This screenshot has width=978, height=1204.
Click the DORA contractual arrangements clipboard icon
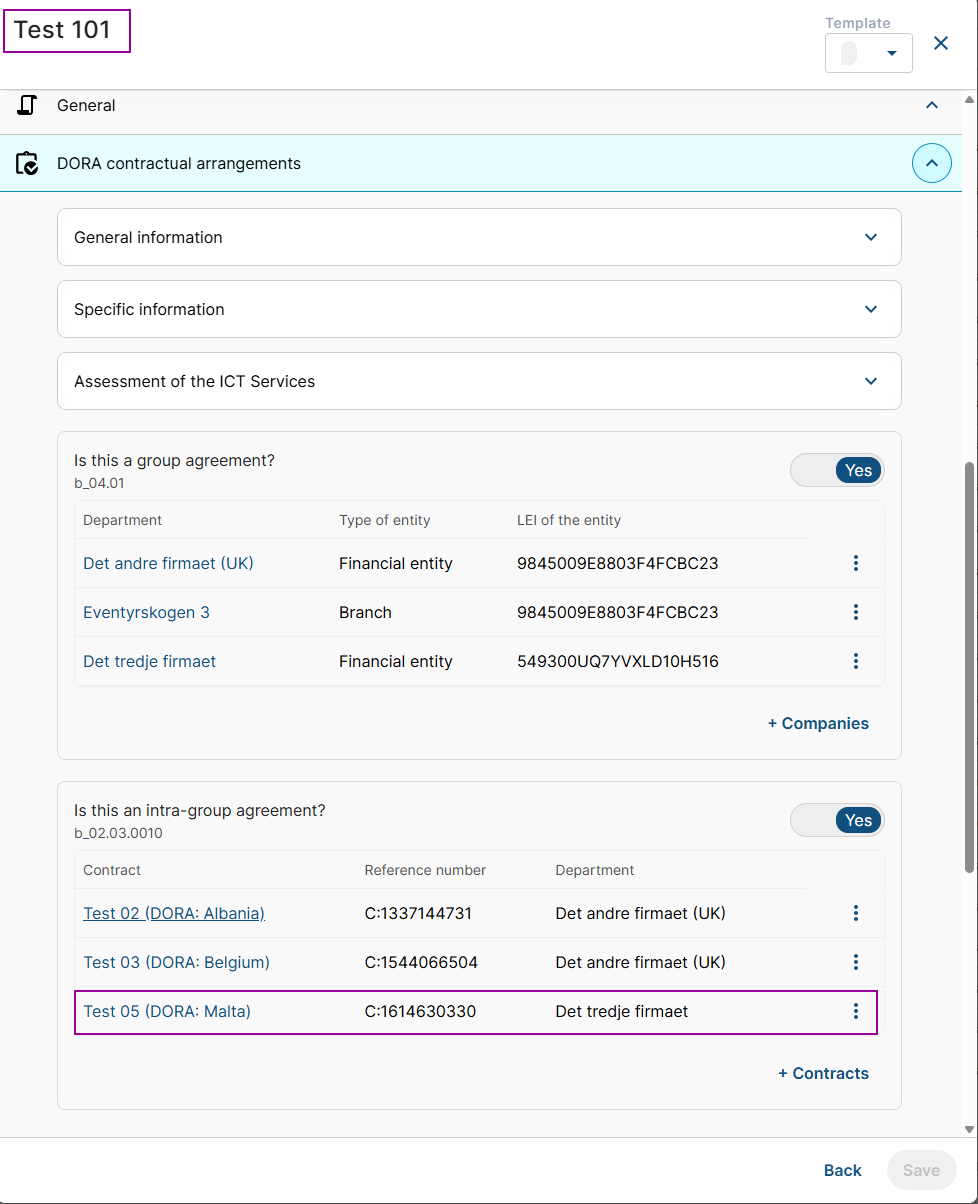point(28,163)
